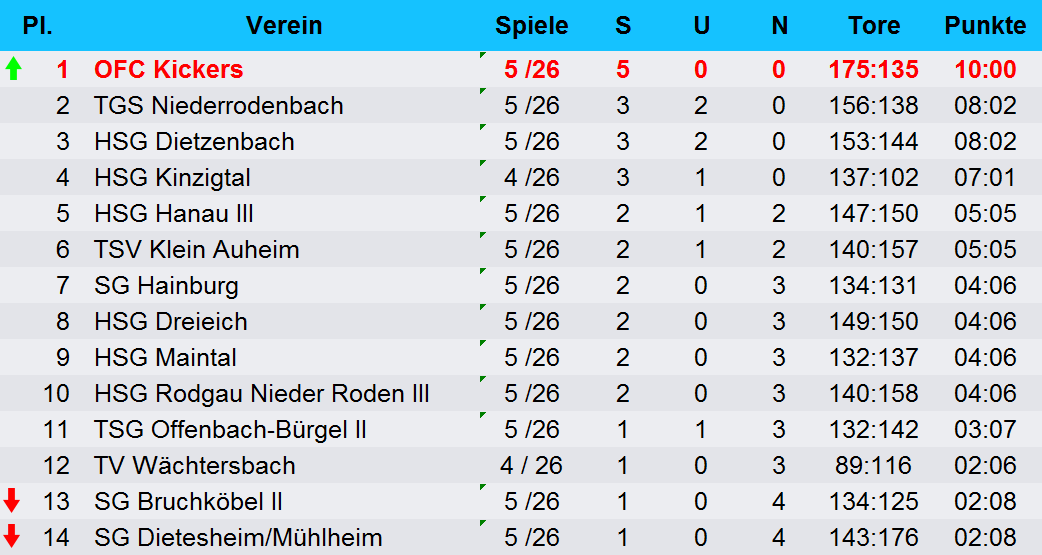This screenshot has width=1042, height=555.
Task: Select the Verein column header
Action: [x=284, y=26]
